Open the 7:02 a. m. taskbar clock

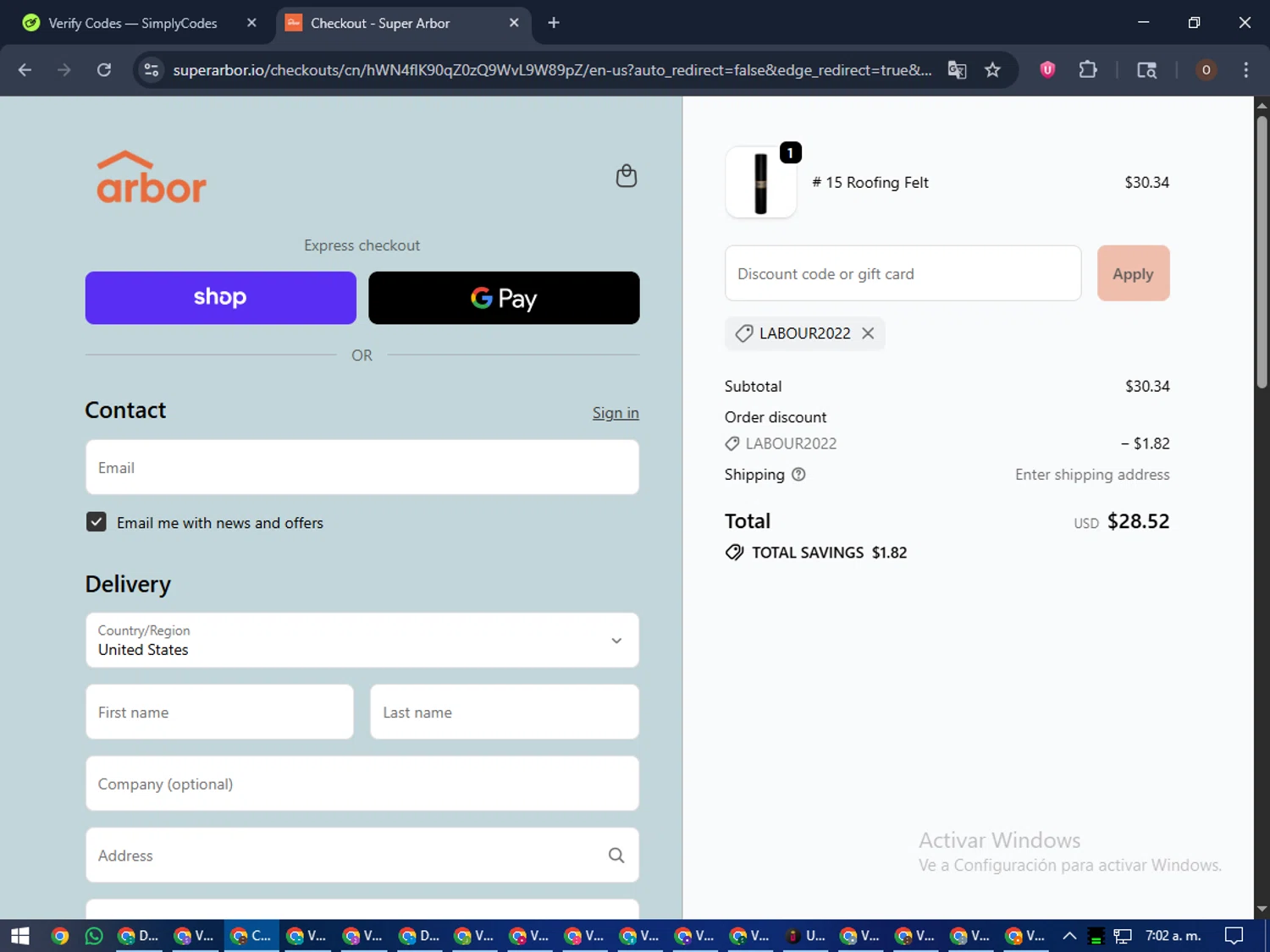point(1173,936)
